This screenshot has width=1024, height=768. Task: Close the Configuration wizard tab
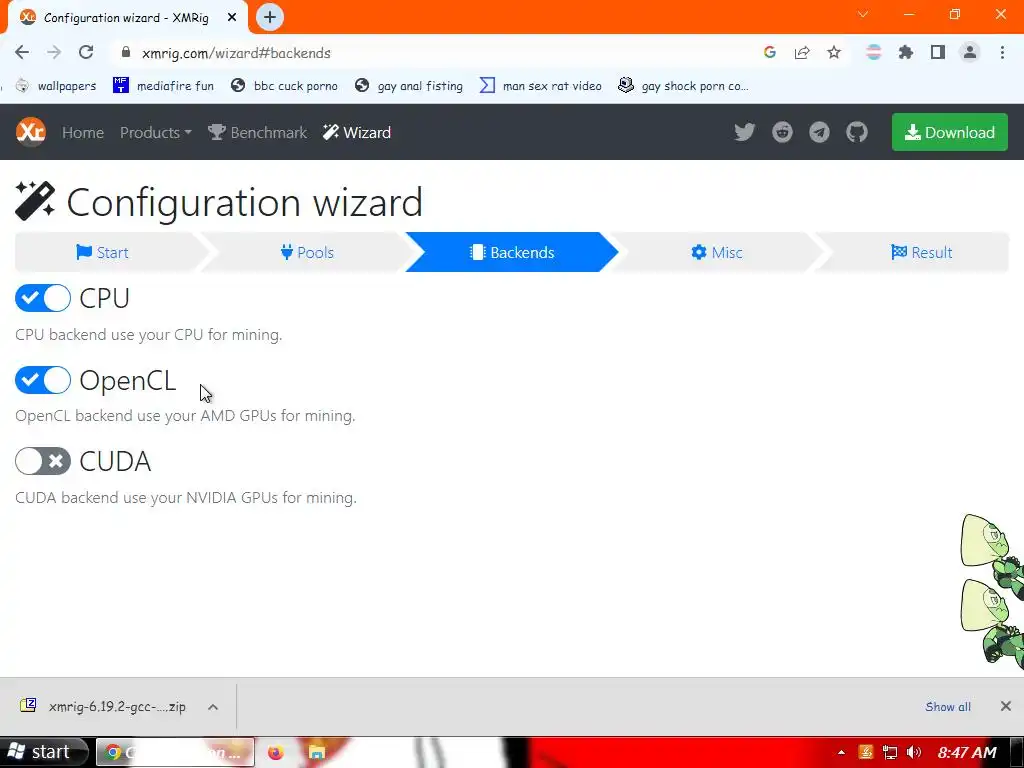(x=232, y=18)
